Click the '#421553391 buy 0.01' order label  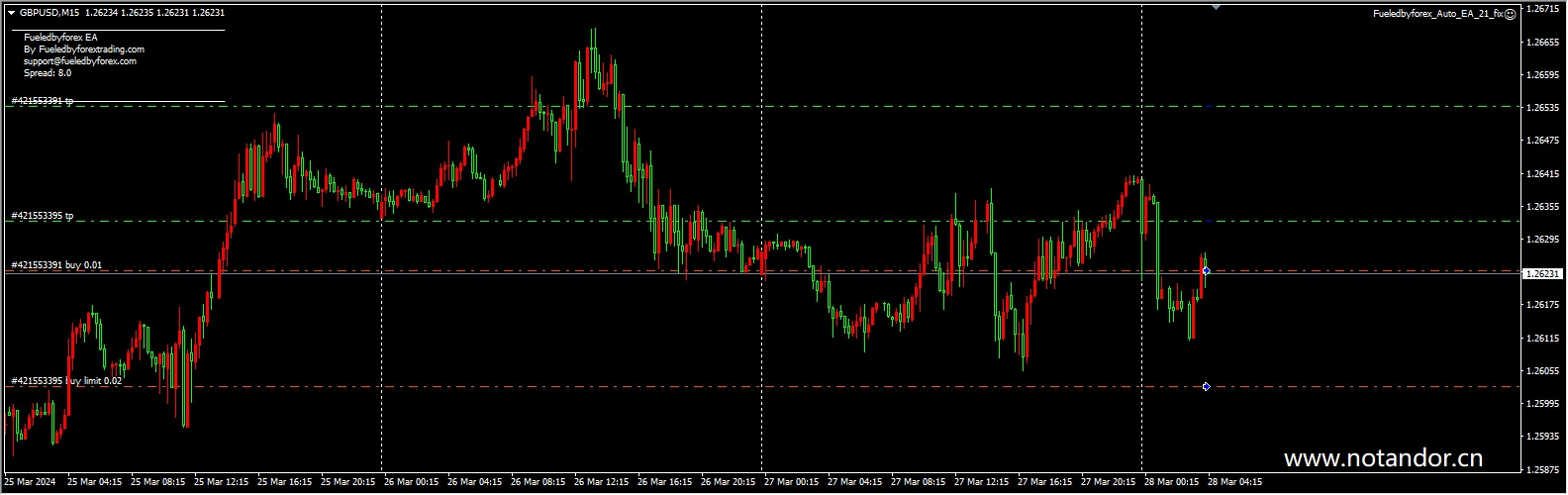(x=56, y=265)
